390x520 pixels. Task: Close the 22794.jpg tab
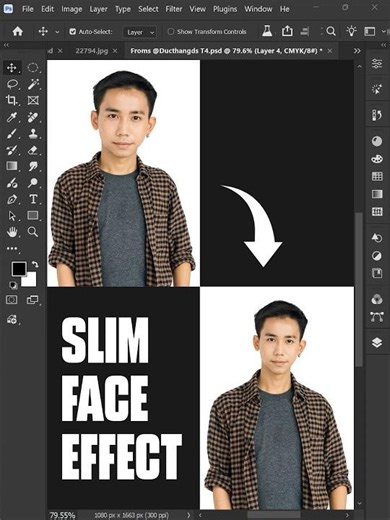click(115, 51)
